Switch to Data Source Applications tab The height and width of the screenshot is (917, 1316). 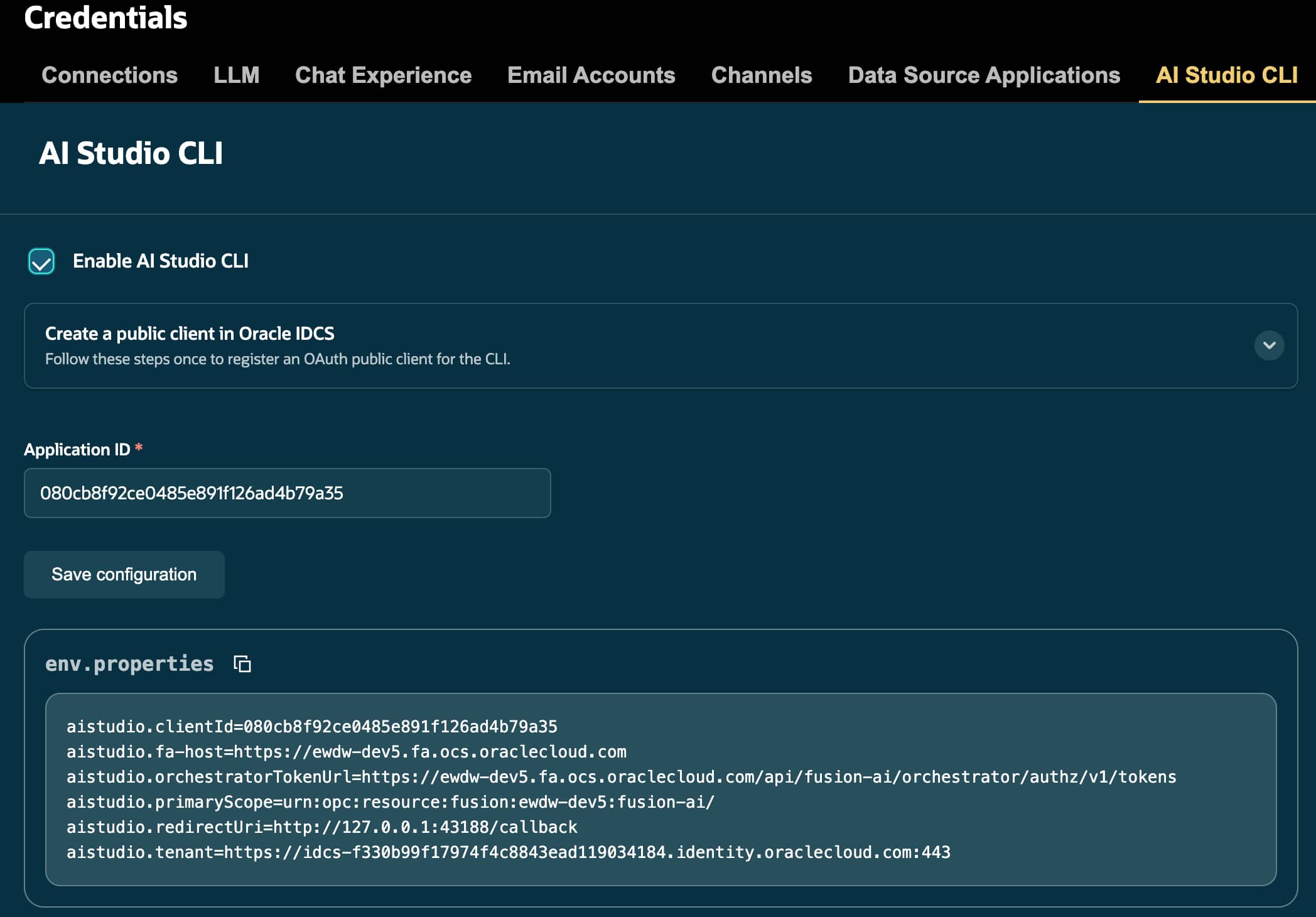[984, 75]
